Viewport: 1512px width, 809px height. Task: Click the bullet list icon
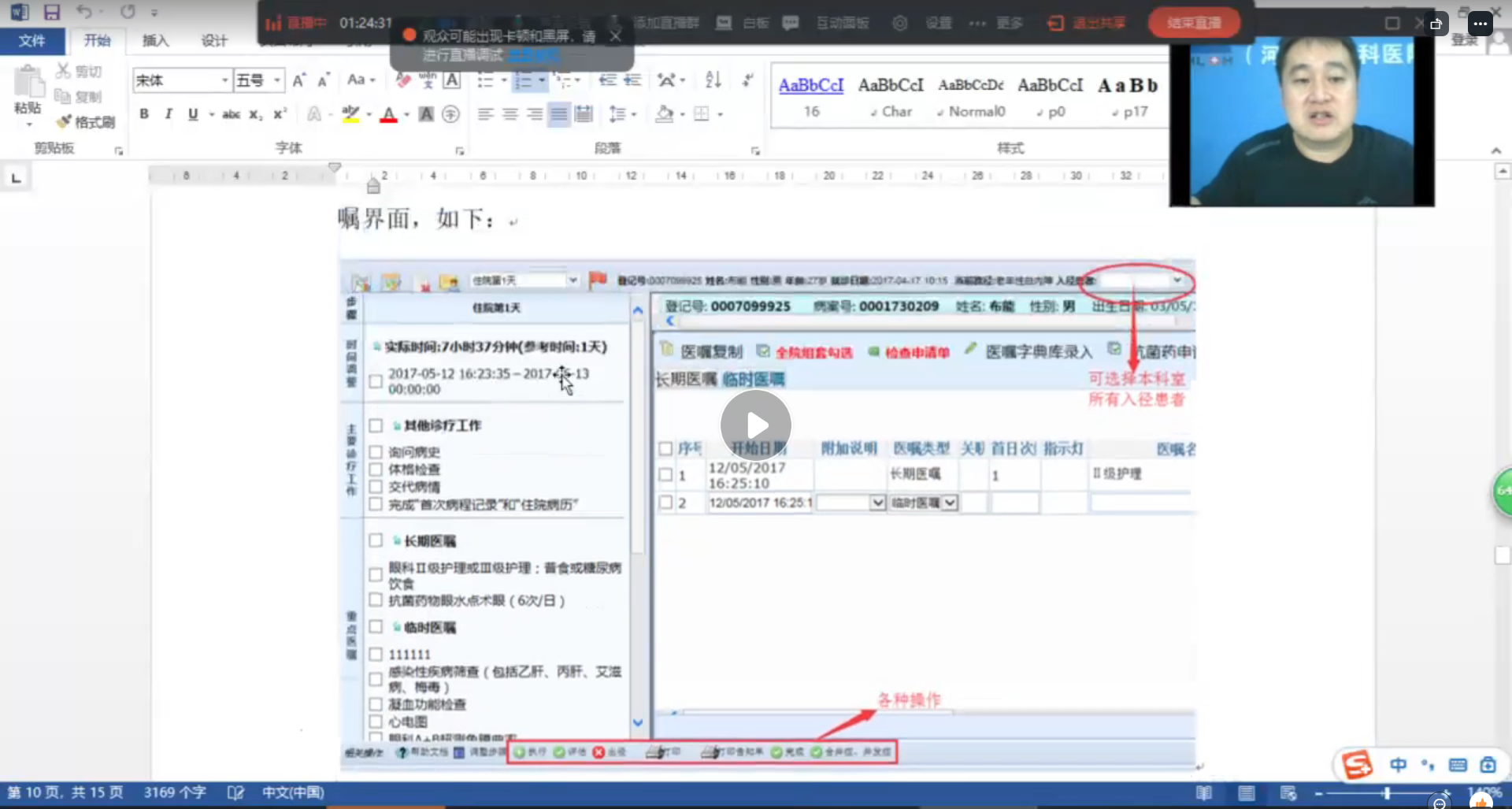[x=486, y=80]
